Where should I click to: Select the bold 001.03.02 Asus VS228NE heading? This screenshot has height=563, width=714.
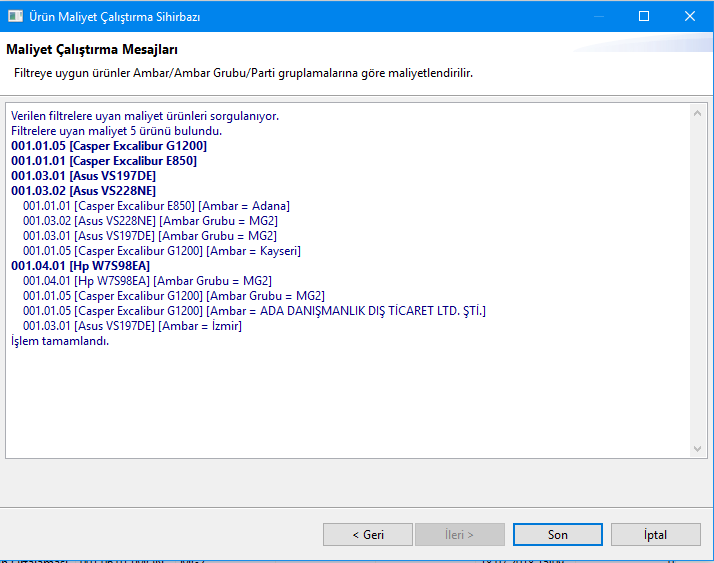click(83, 191)
